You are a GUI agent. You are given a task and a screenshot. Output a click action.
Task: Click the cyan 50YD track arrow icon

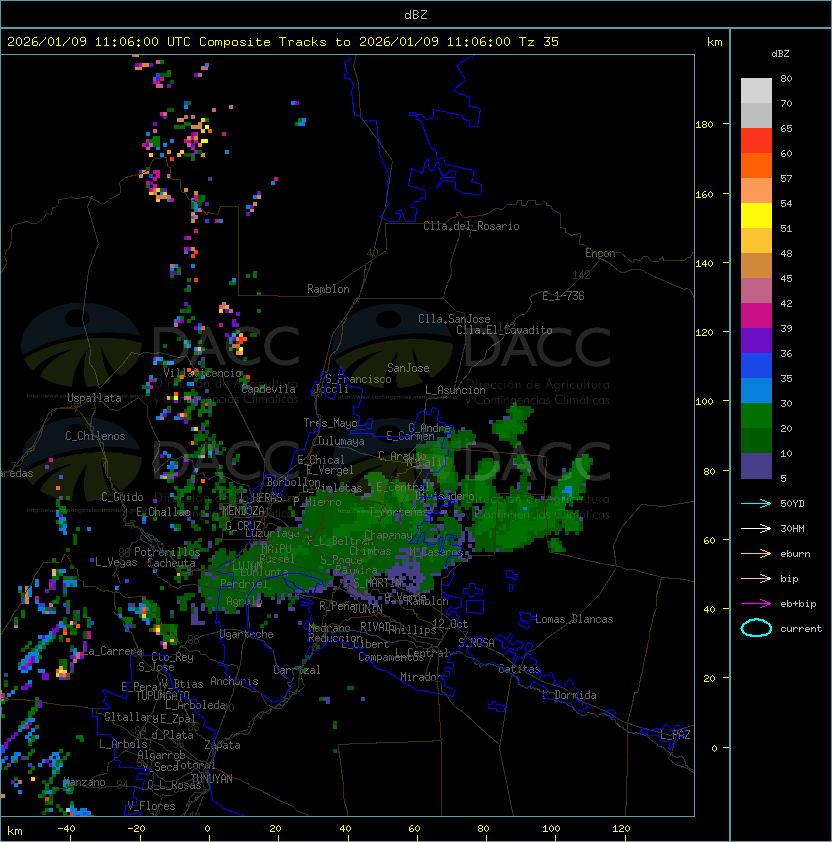coord(756,504)
